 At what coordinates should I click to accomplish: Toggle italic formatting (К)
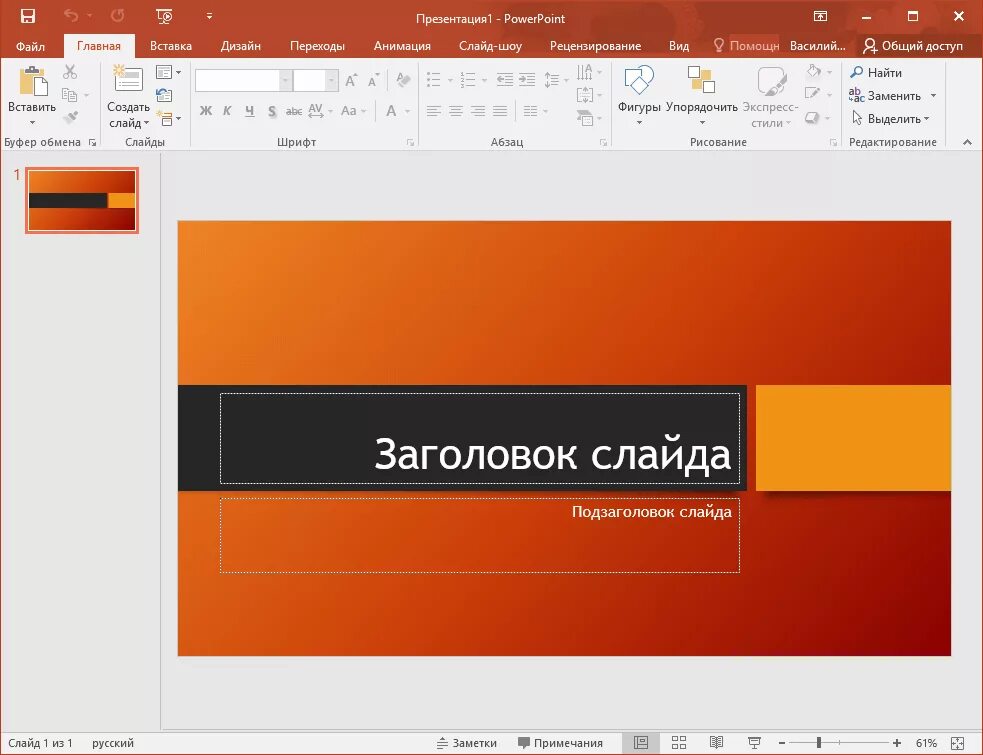(227, 111)
